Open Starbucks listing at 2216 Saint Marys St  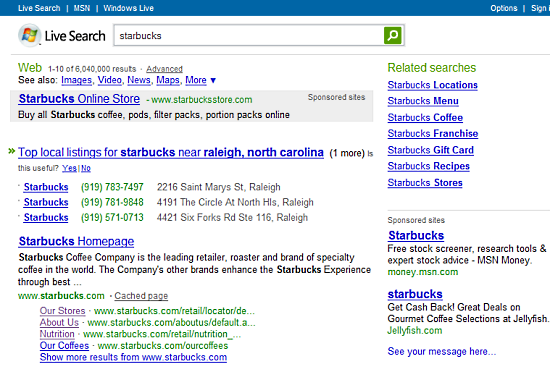point(46,187)
